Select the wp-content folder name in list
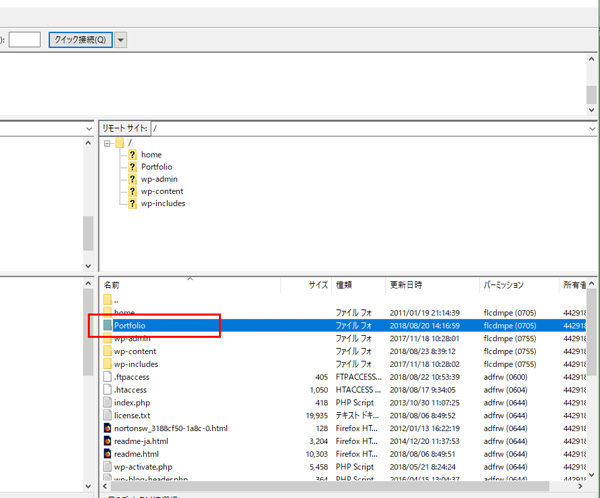 pos(135,351)
